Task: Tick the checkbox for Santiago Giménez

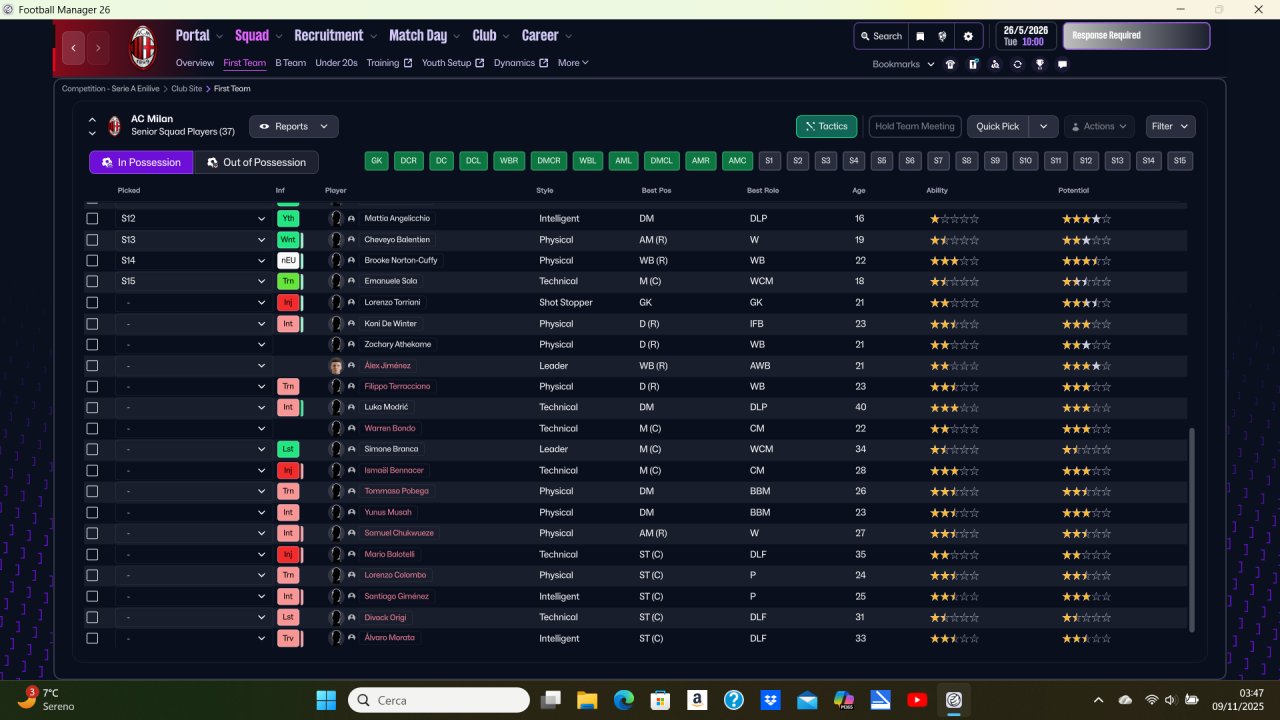Action: coord(93,596)
